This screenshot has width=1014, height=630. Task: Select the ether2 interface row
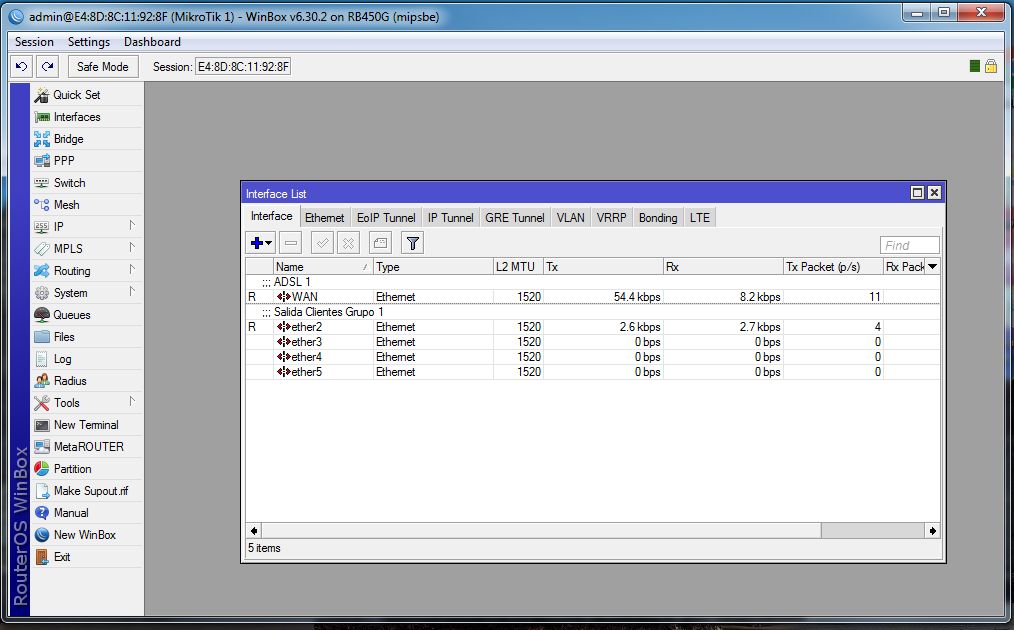click(x=592, y=327)
